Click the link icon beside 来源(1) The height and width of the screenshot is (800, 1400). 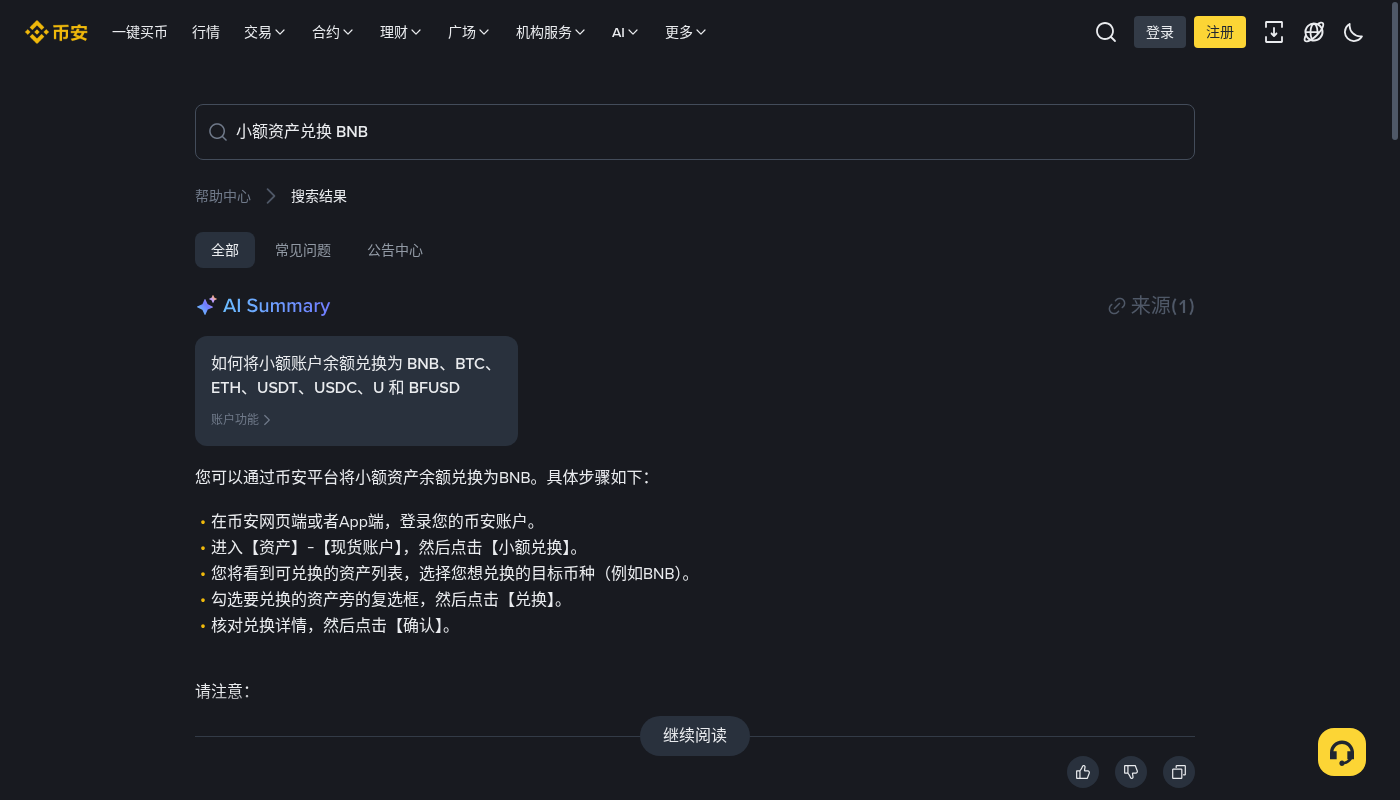pos(1117,306)
